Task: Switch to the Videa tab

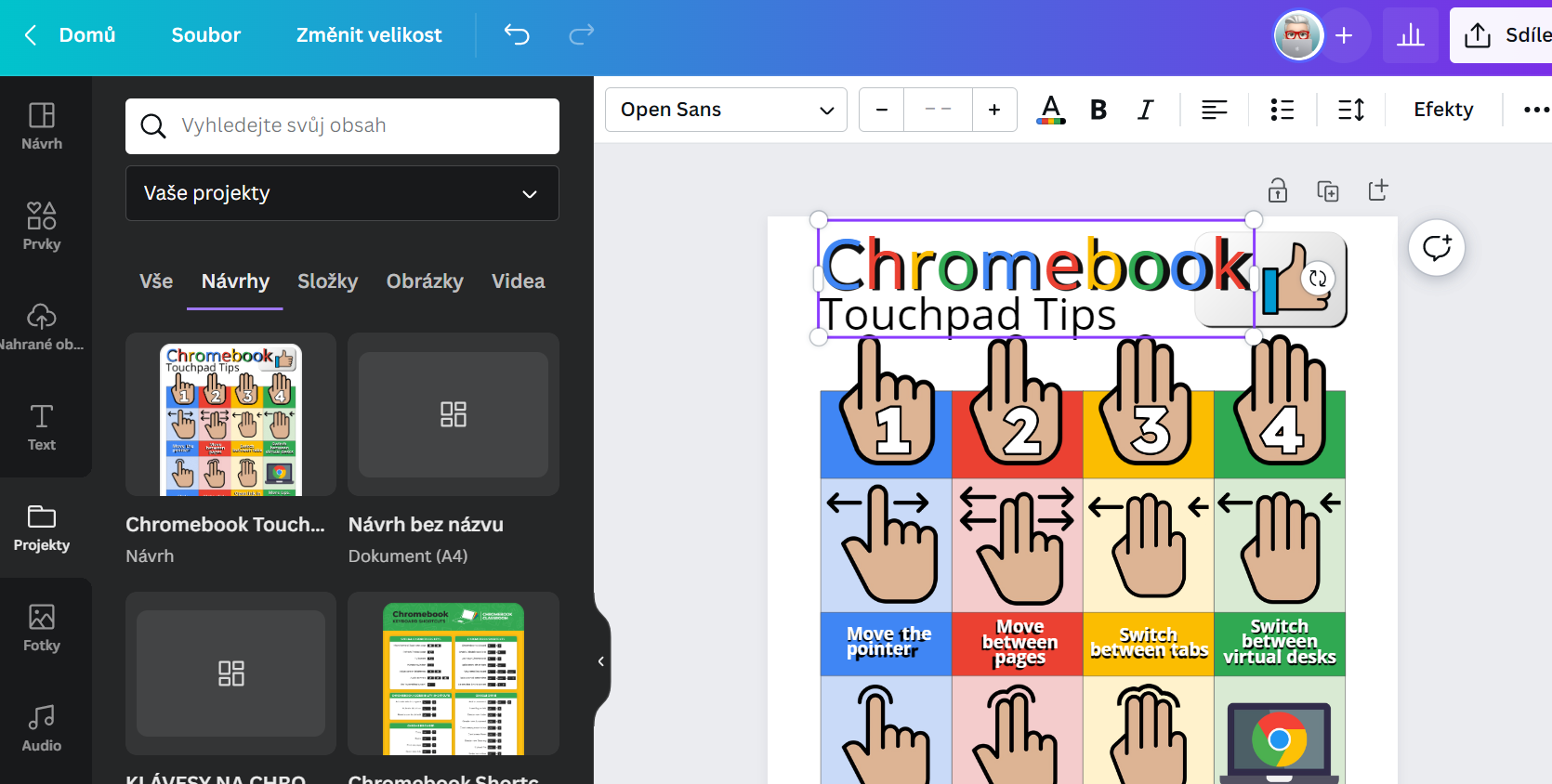Action: [519, 281]
